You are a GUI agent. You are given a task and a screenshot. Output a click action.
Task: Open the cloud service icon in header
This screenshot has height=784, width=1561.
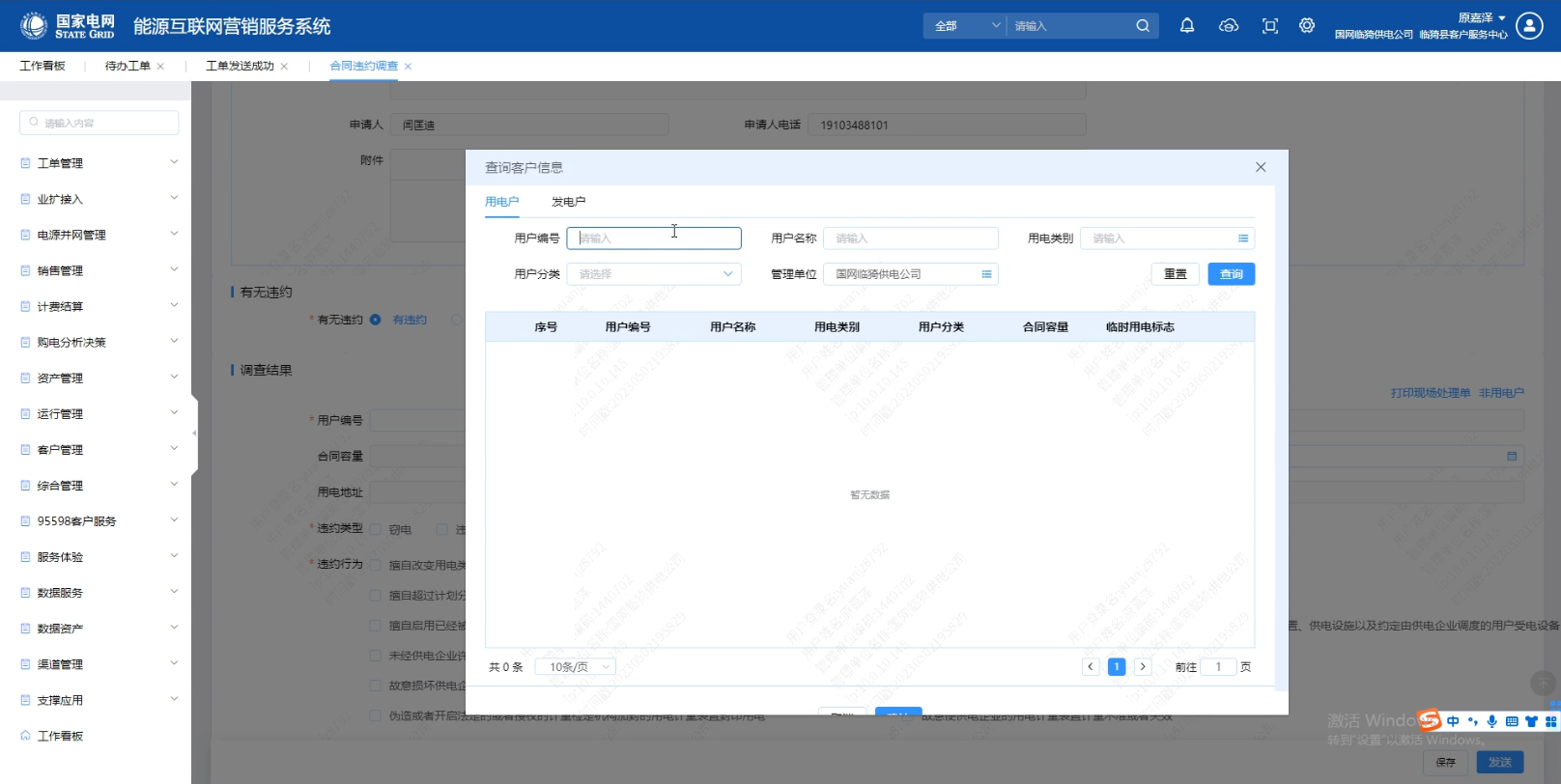[1229, 26]
